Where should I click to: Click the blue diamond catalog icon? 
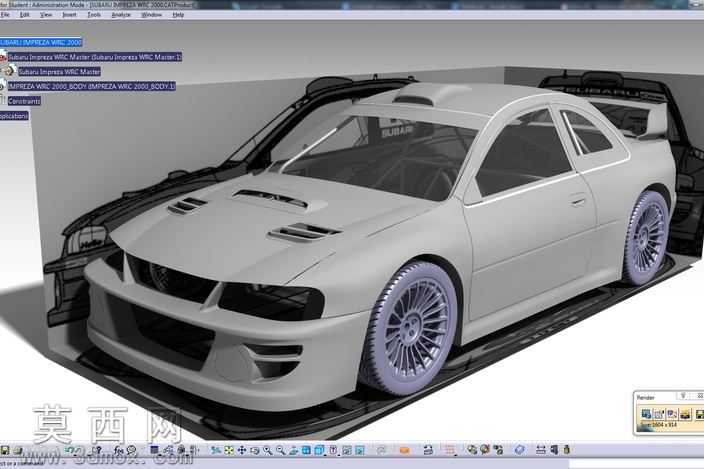[520, 450]
